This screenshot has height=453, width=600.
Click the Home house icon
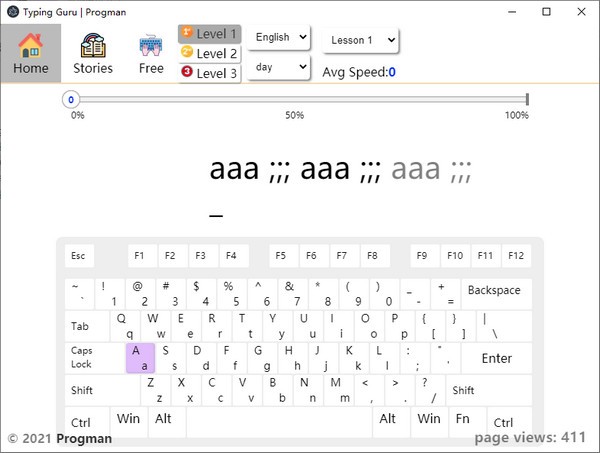[31, 46]
